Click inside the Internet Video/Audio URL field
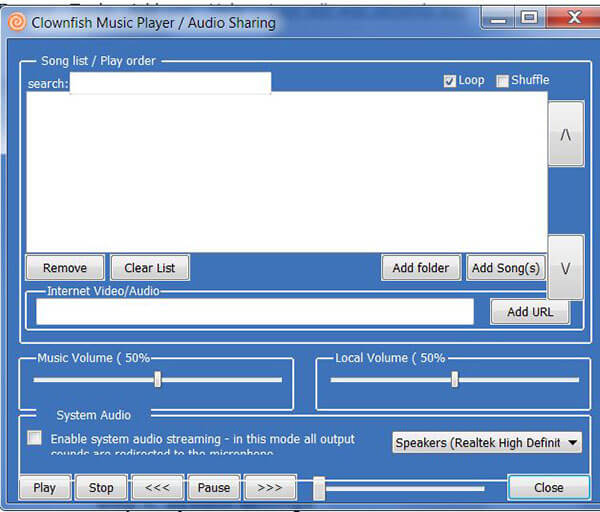600x512 pixels. [x=255, y=312]
